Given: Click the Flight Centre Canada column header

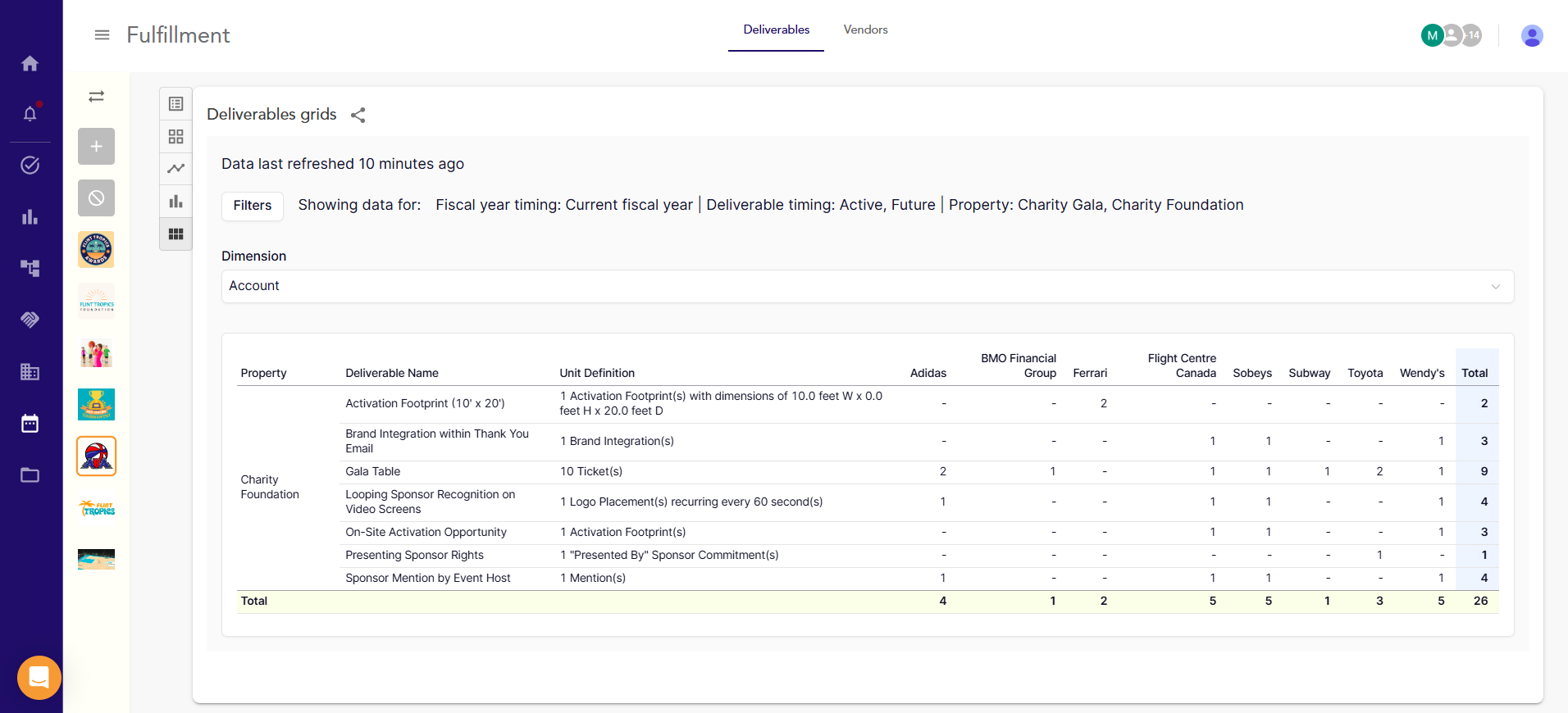Looking at the screenshot, I should pyautogui.click(x=1182, y=366).
